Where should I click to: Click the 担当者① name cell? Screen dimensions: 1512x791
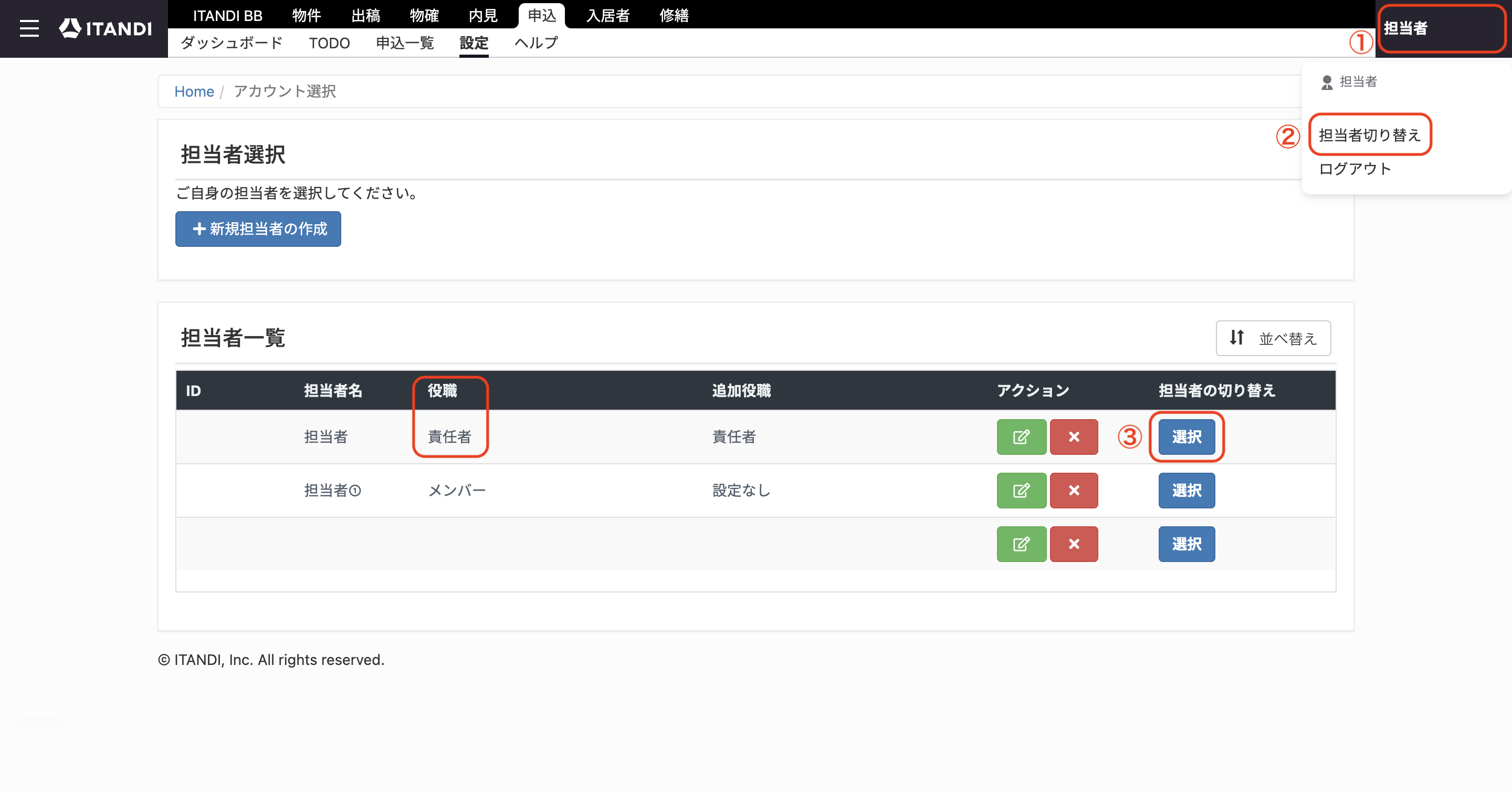pos(333,491)
